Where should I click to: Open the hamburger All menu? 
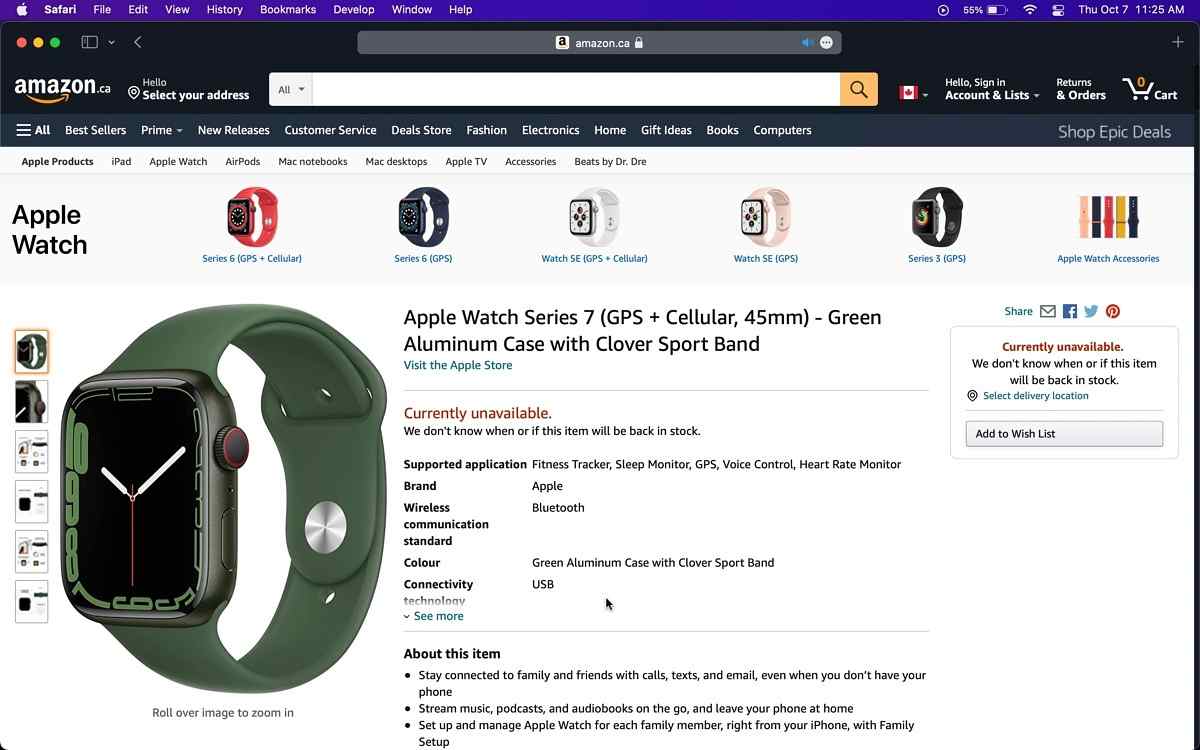tap(33, 130)
